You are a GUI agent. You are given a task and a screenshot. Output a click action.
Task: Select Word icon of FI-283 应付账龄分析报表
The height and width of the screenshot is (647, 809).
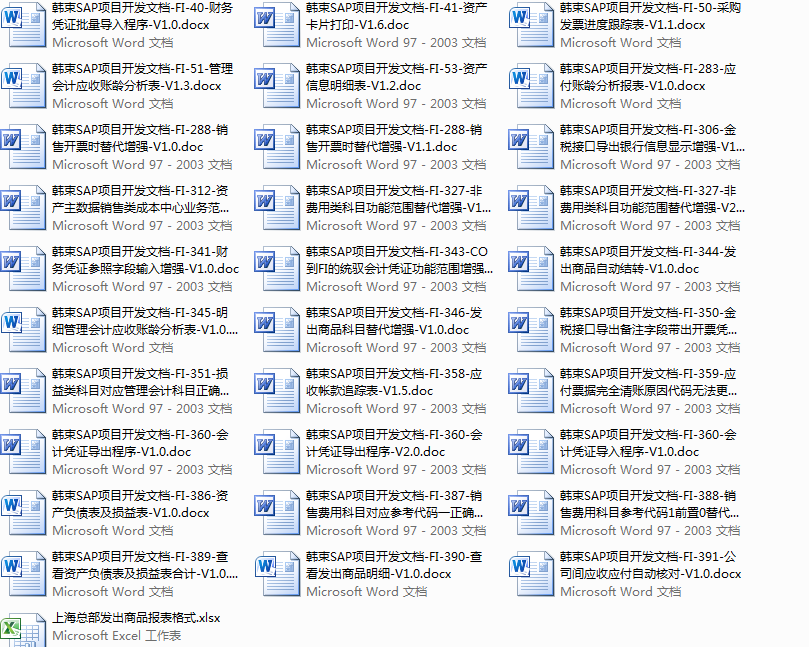point(531,85)
